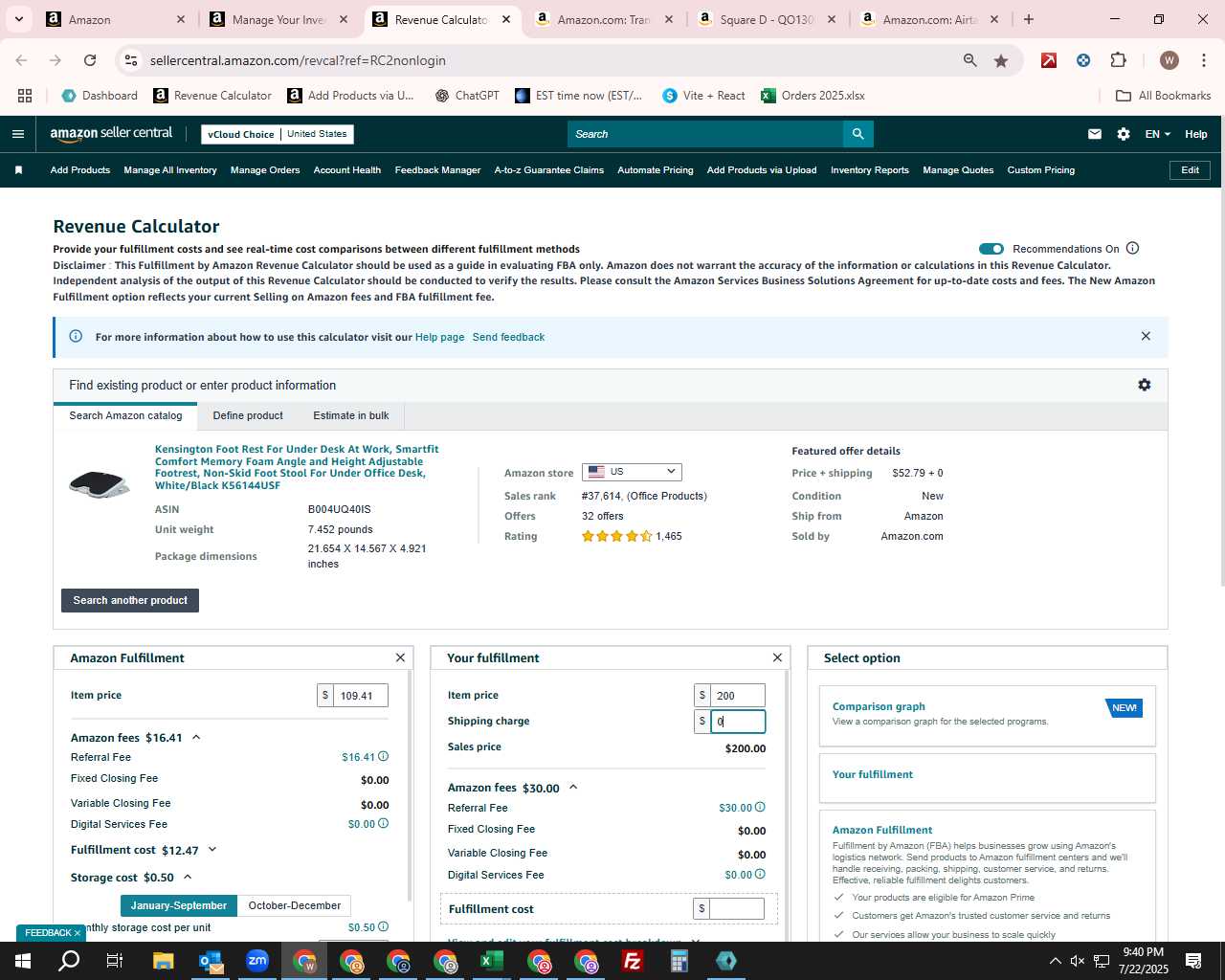Close the Amazon Fulfillment panel
This screenshot has height=980, width=1225.
(400, 657)
